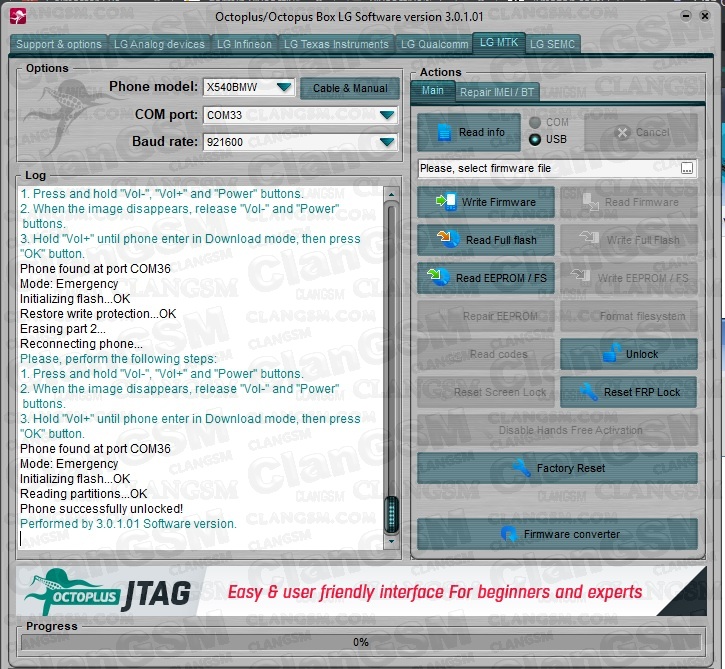Click the log scroll up arrow

click(x=391, y=194)
